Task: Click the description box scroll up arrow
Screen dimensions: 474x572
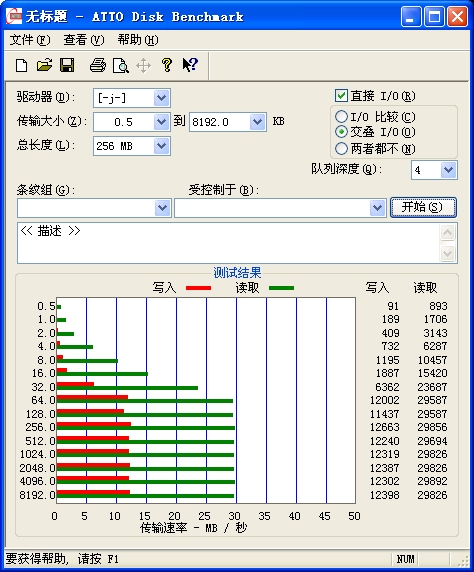Action: click(448, 232)
